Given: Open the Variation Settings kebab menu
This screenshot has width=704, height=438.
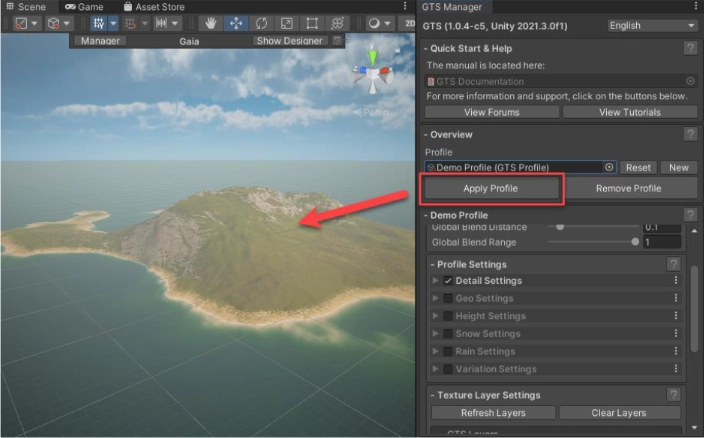Looking at the screenshot, I should [676, 369].
